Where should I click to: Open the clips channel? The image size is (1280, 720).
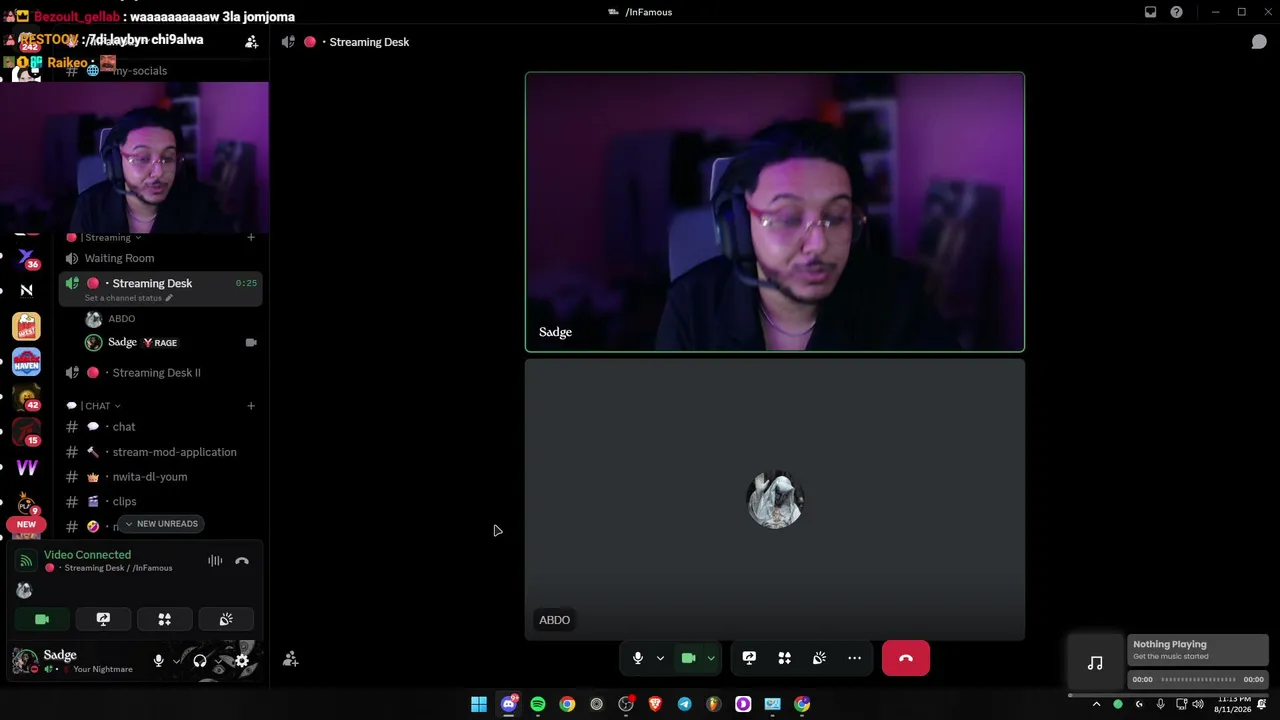click(161, 502)
